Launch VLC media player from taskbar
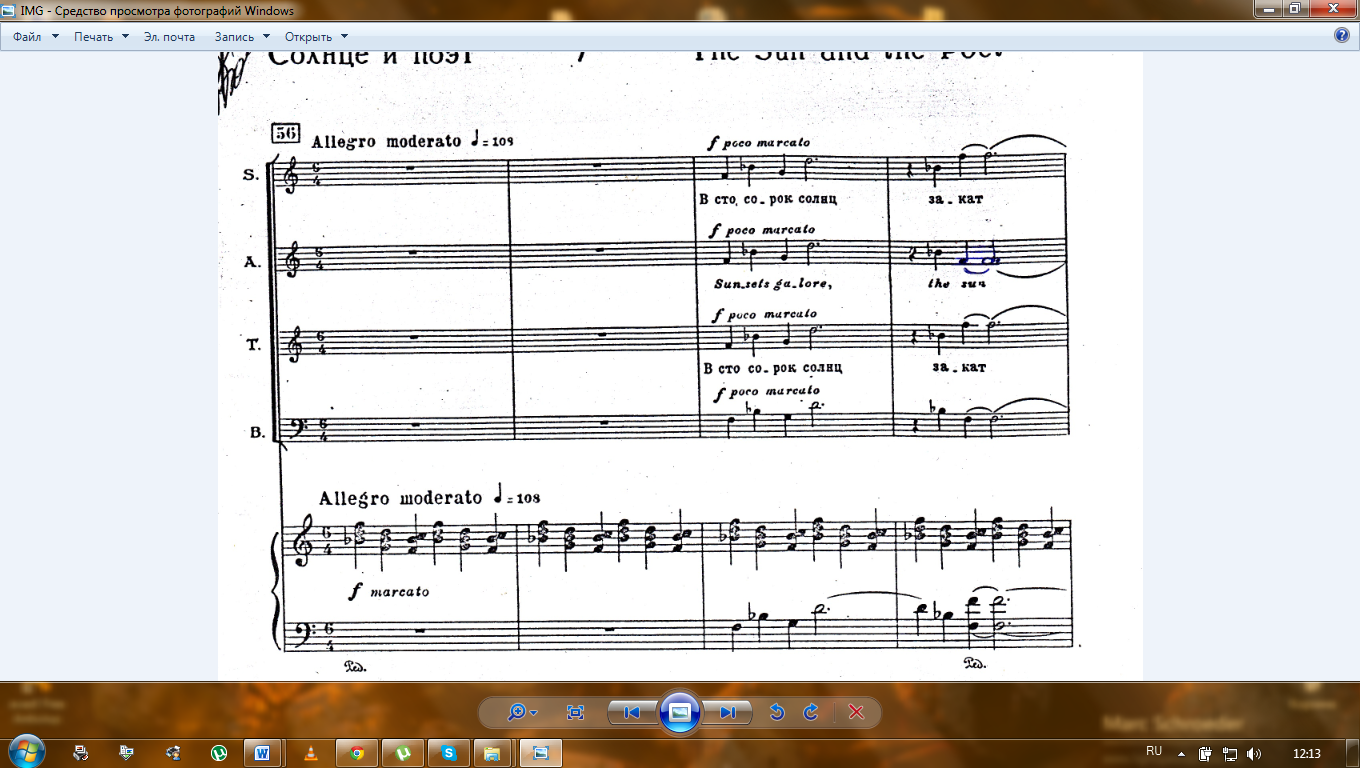 310,752
